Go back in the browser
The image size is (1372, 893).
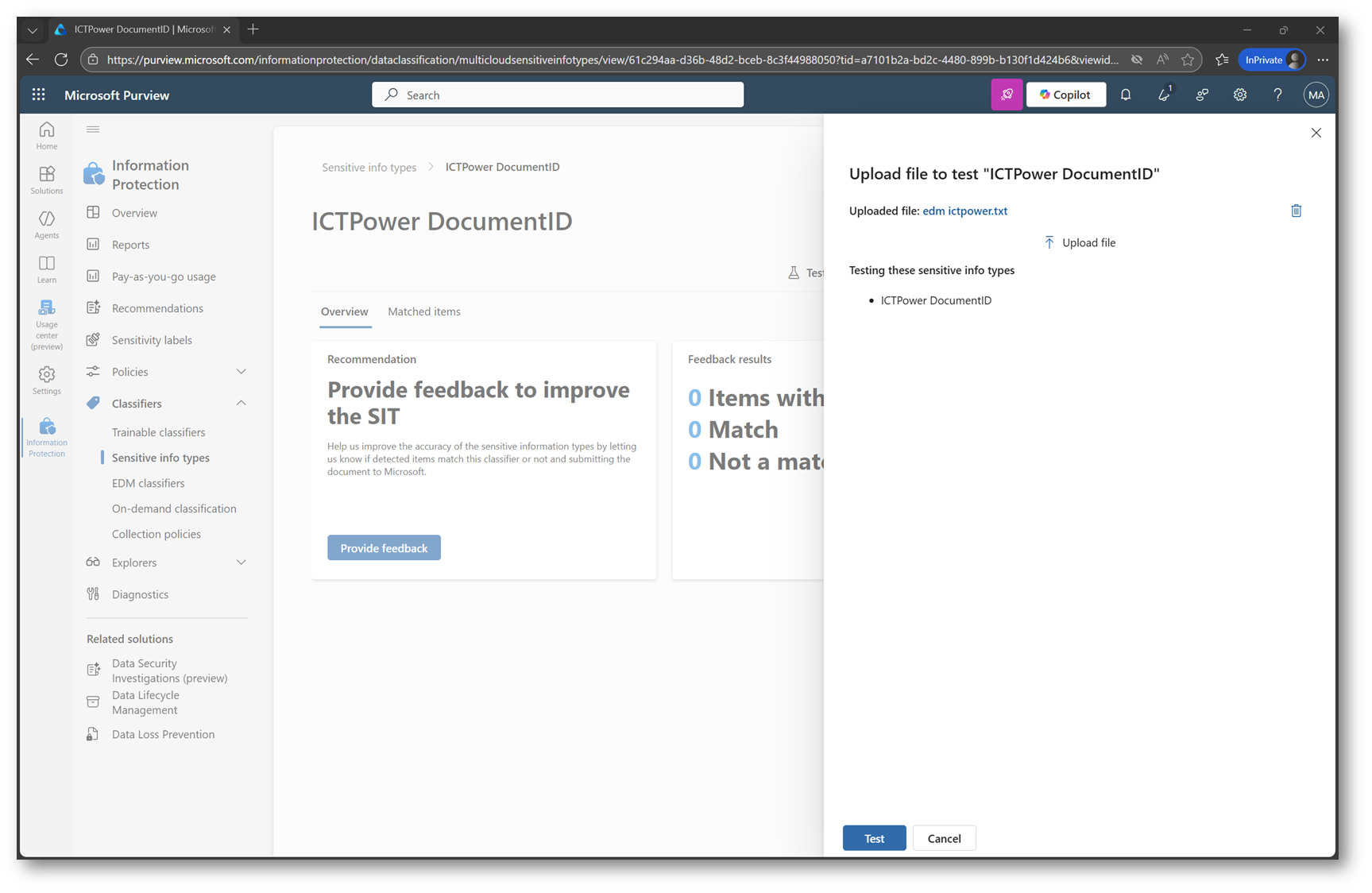(33, 60)
